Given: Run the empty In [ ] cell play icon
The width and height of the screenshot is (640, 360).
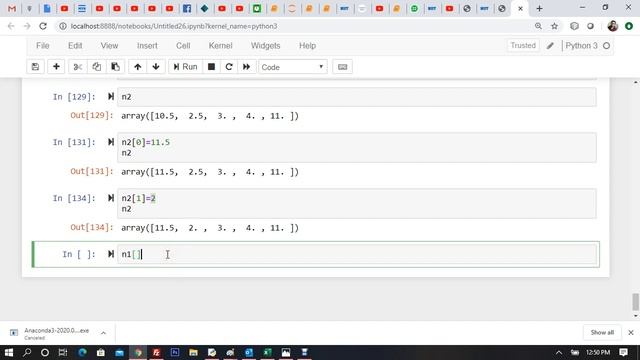Looking at the screenshot, I should 111,254.
